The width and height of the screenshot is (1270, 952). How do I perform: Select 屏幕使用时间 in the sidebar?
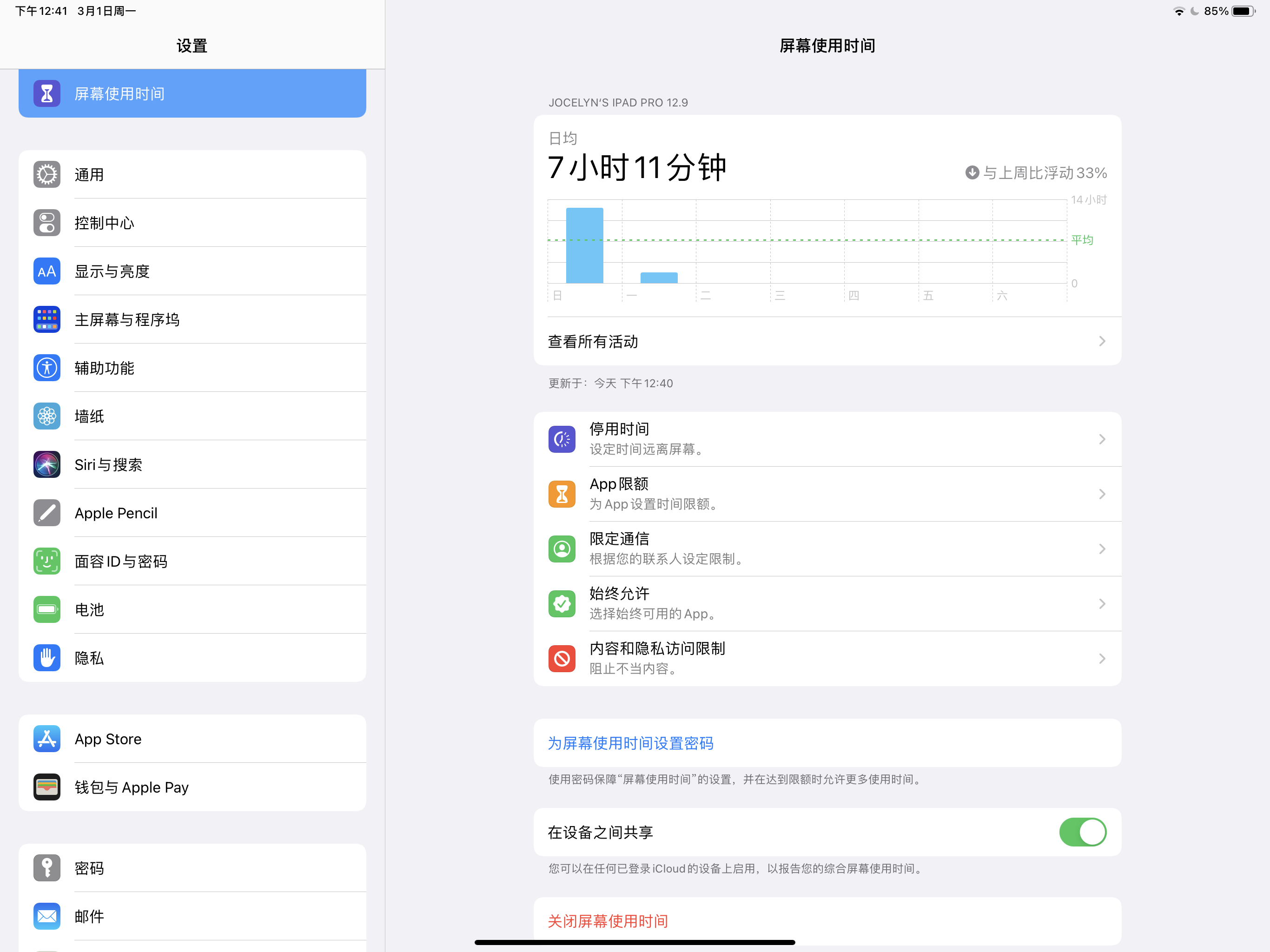(192, 93)
